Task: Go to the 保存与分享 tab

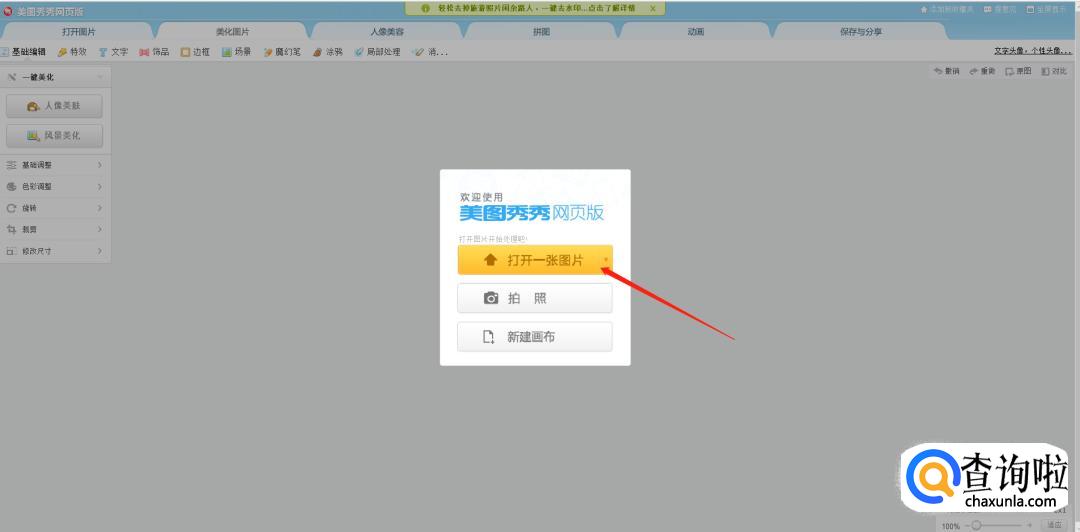Action: [x=861, y=32]
